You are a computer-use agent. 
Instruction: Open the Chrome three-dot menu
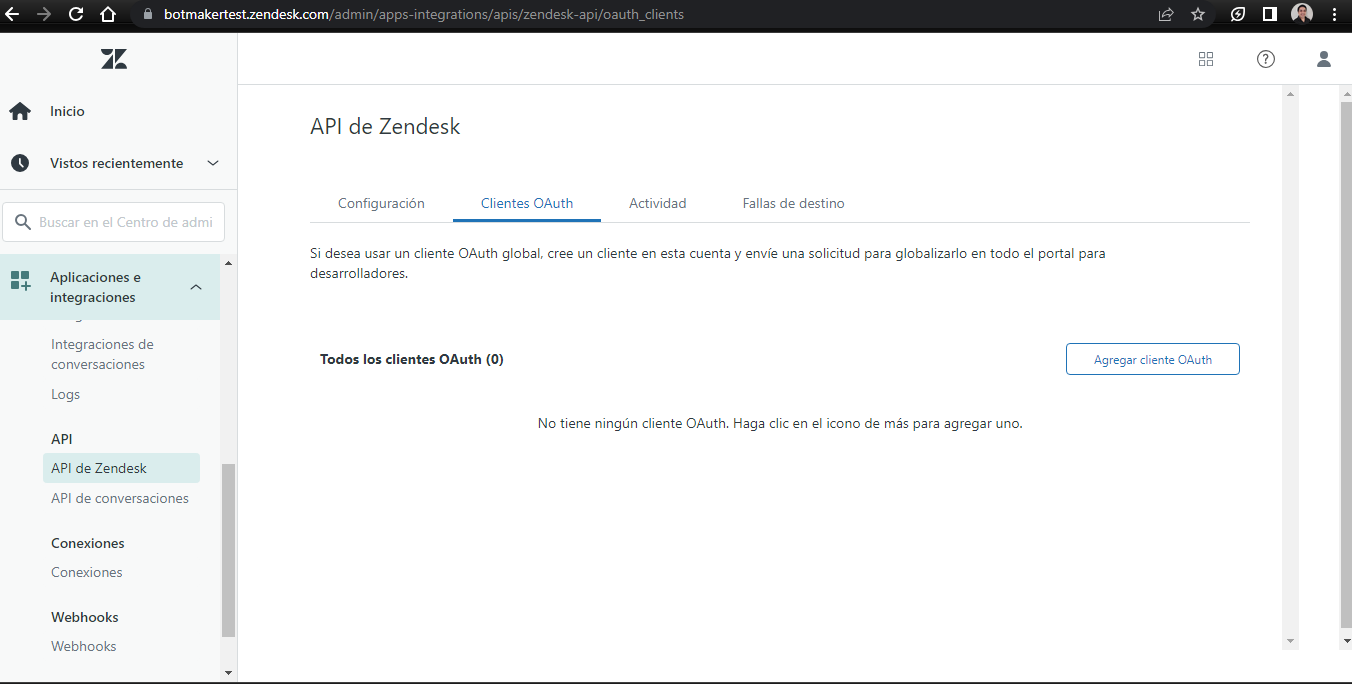tap(1335, 15)
